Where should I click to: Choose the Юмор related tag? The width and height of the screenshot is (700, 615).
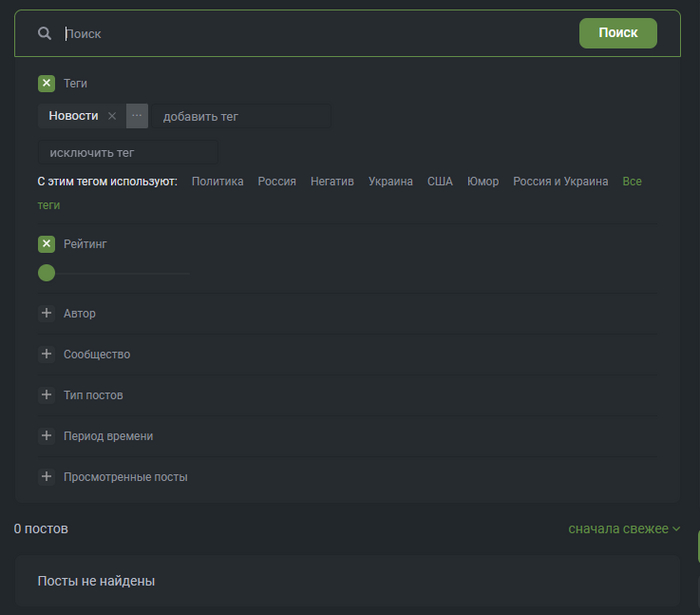pyautogui.click(x=483, y=181)
